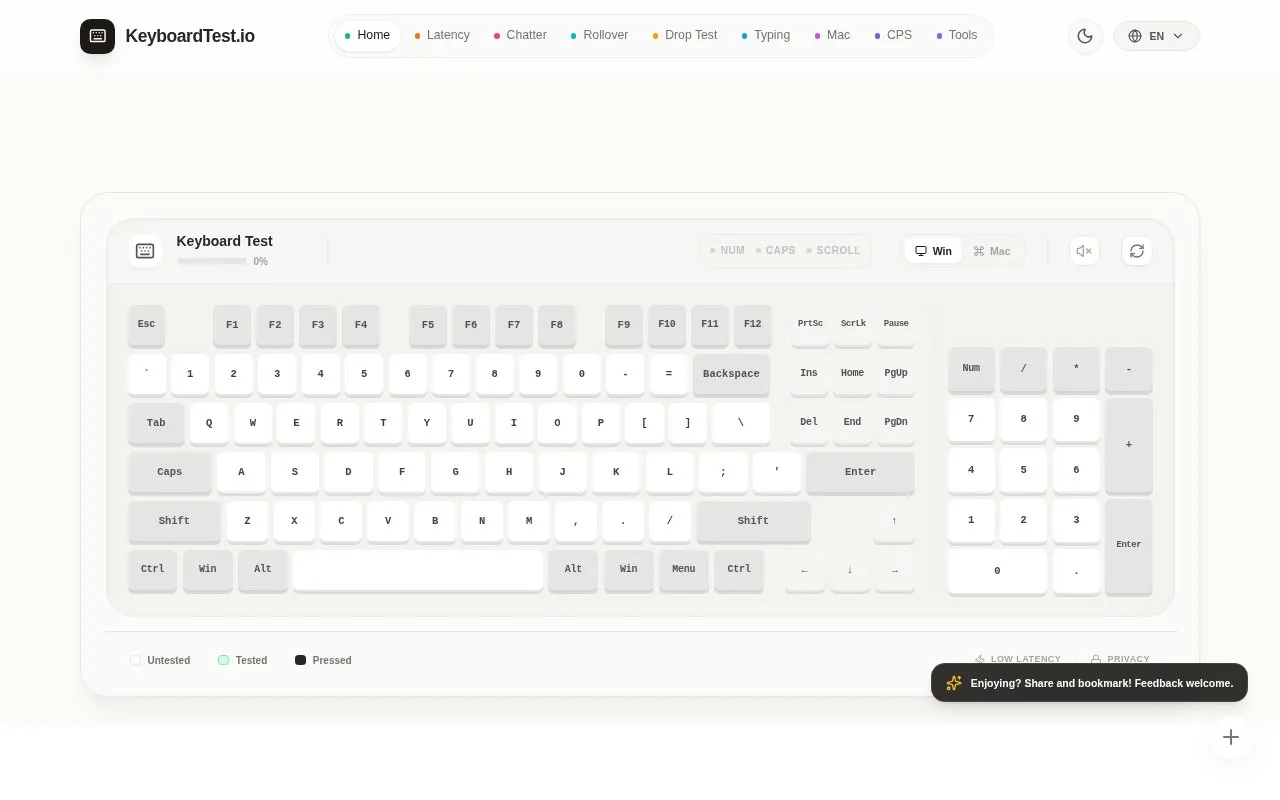Select the Rollover tab
This screenshot has height=800, width=1280.
click(x=599, y=35)
